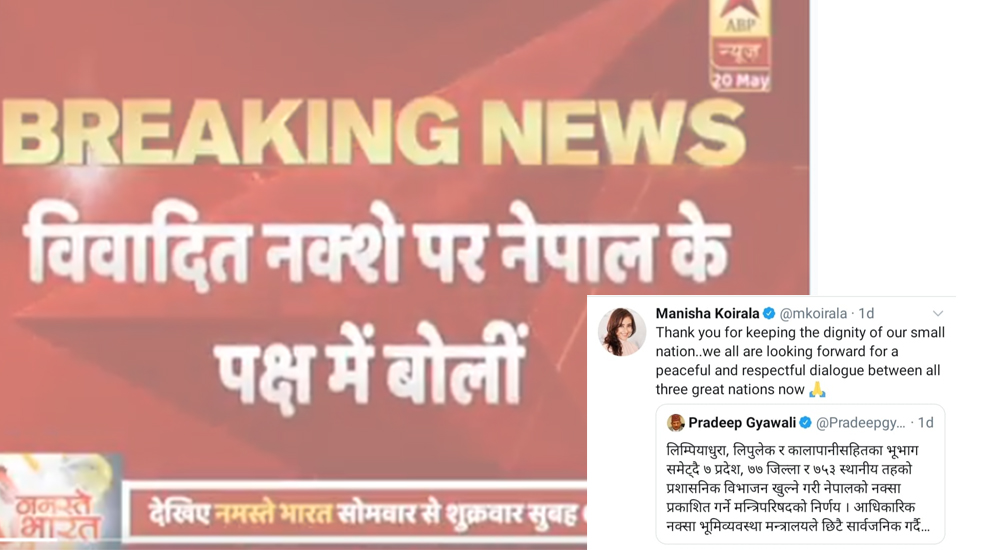Click the folded hands emoji in tweet
The image size is (1000, 550).
(x=817, y=389)
